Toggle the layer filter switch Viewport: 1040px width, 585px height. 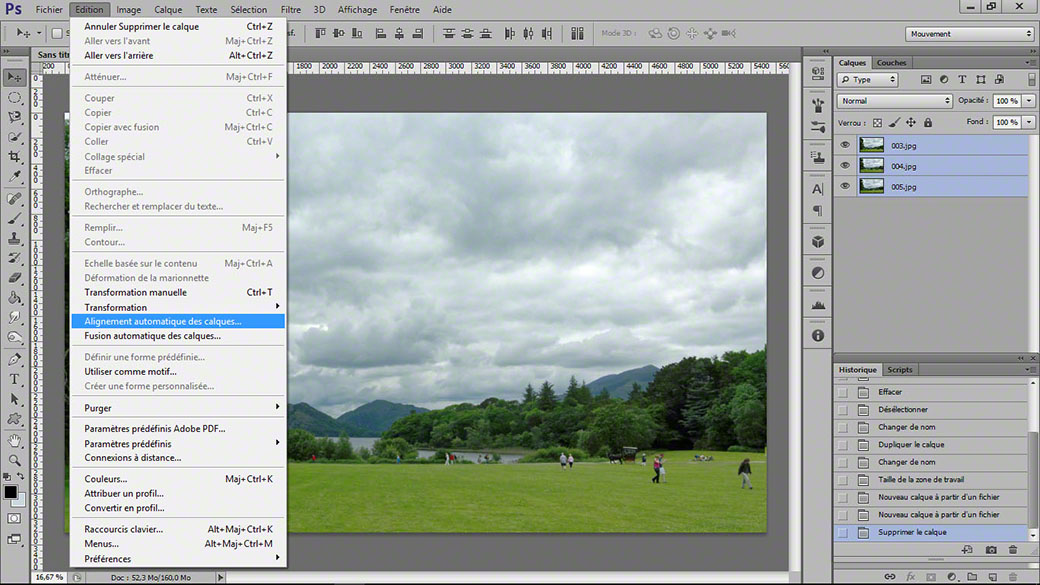click(x=1031, y=80)
